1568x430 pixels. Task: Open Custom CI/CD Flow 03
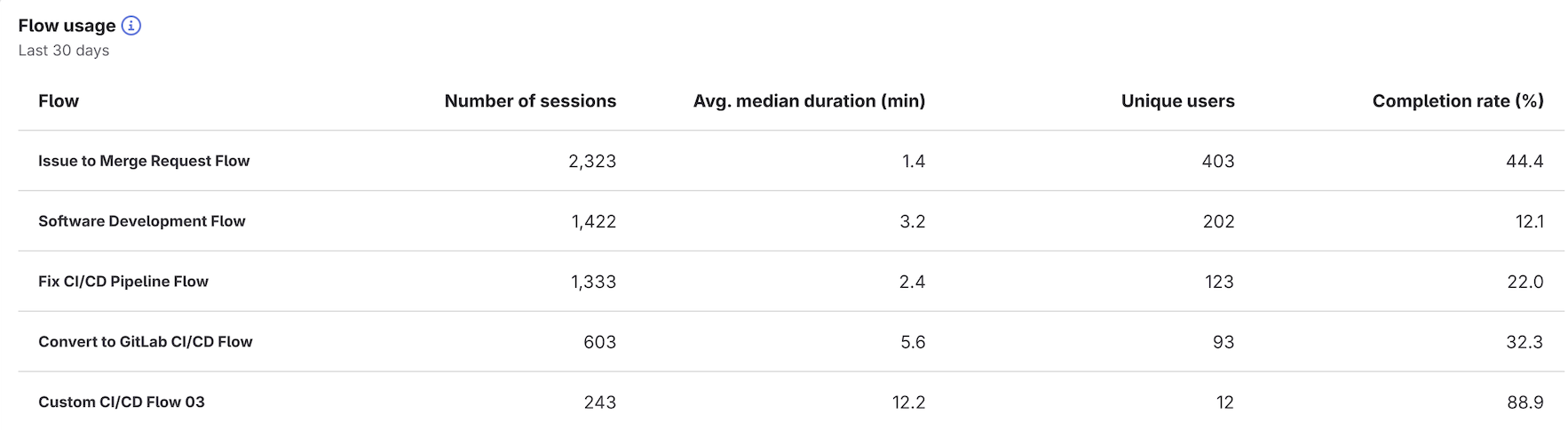(x=121, y=402)
